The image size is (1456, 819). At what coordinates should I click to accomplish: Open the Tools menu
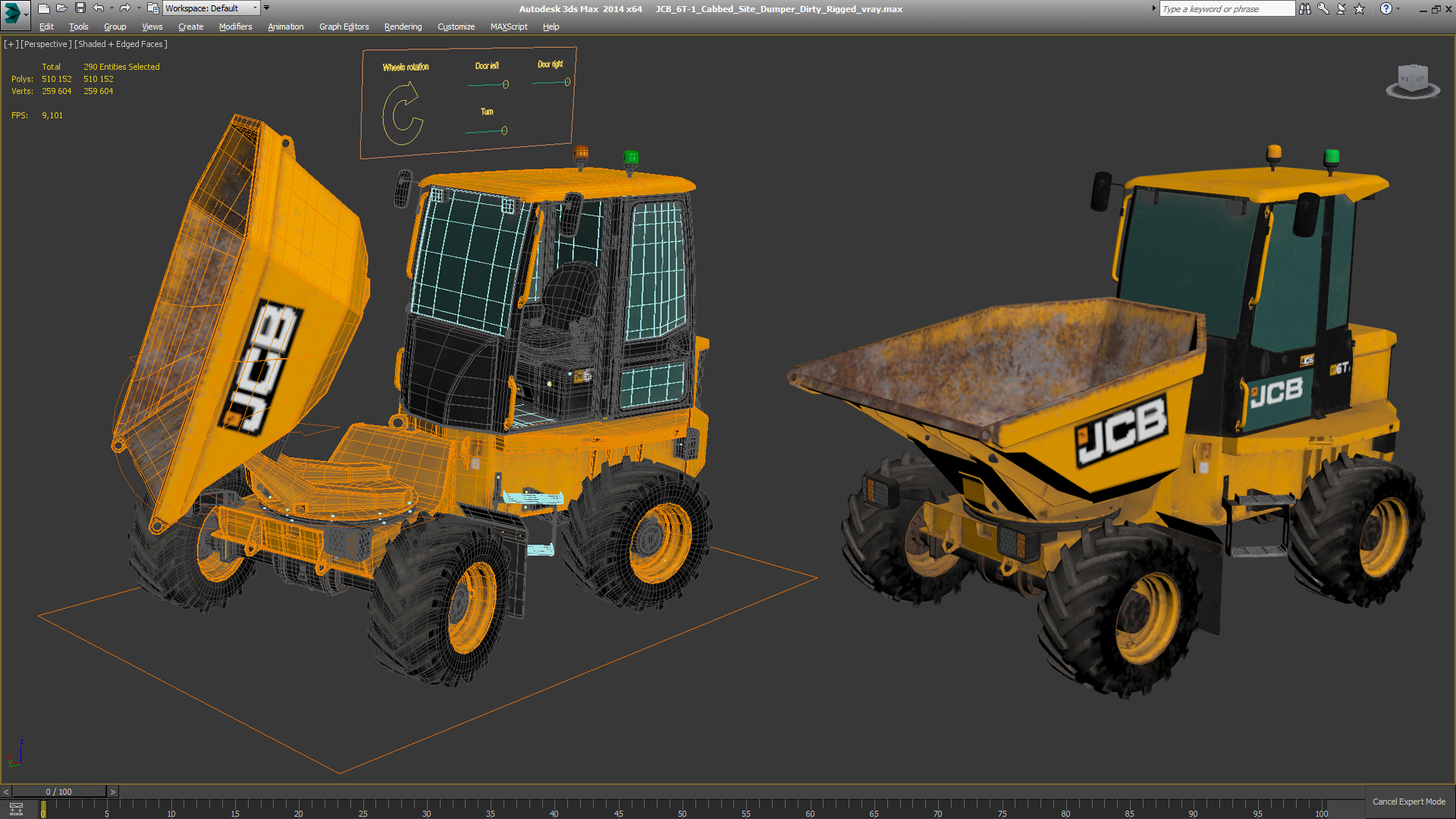(x=78, y=27)
